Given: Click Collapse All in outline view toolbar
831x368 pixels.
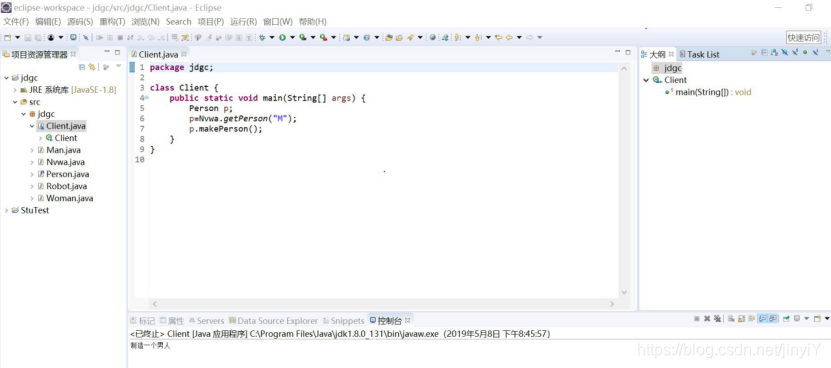Looking at the screenshot, I should click(x=764, y=52).
